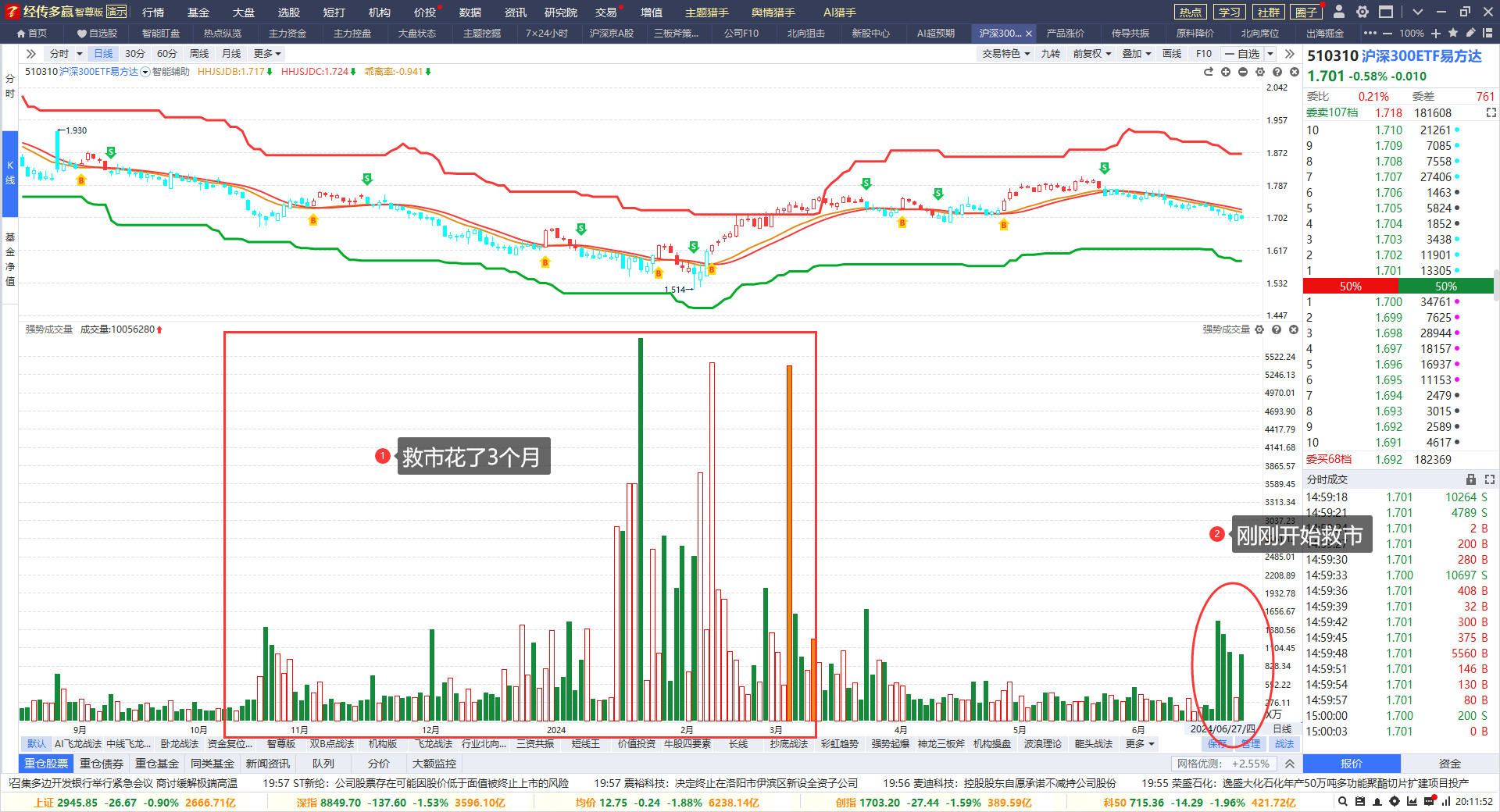Open volume panel help question icon

pyautogui.click(x=1277, y=329)
